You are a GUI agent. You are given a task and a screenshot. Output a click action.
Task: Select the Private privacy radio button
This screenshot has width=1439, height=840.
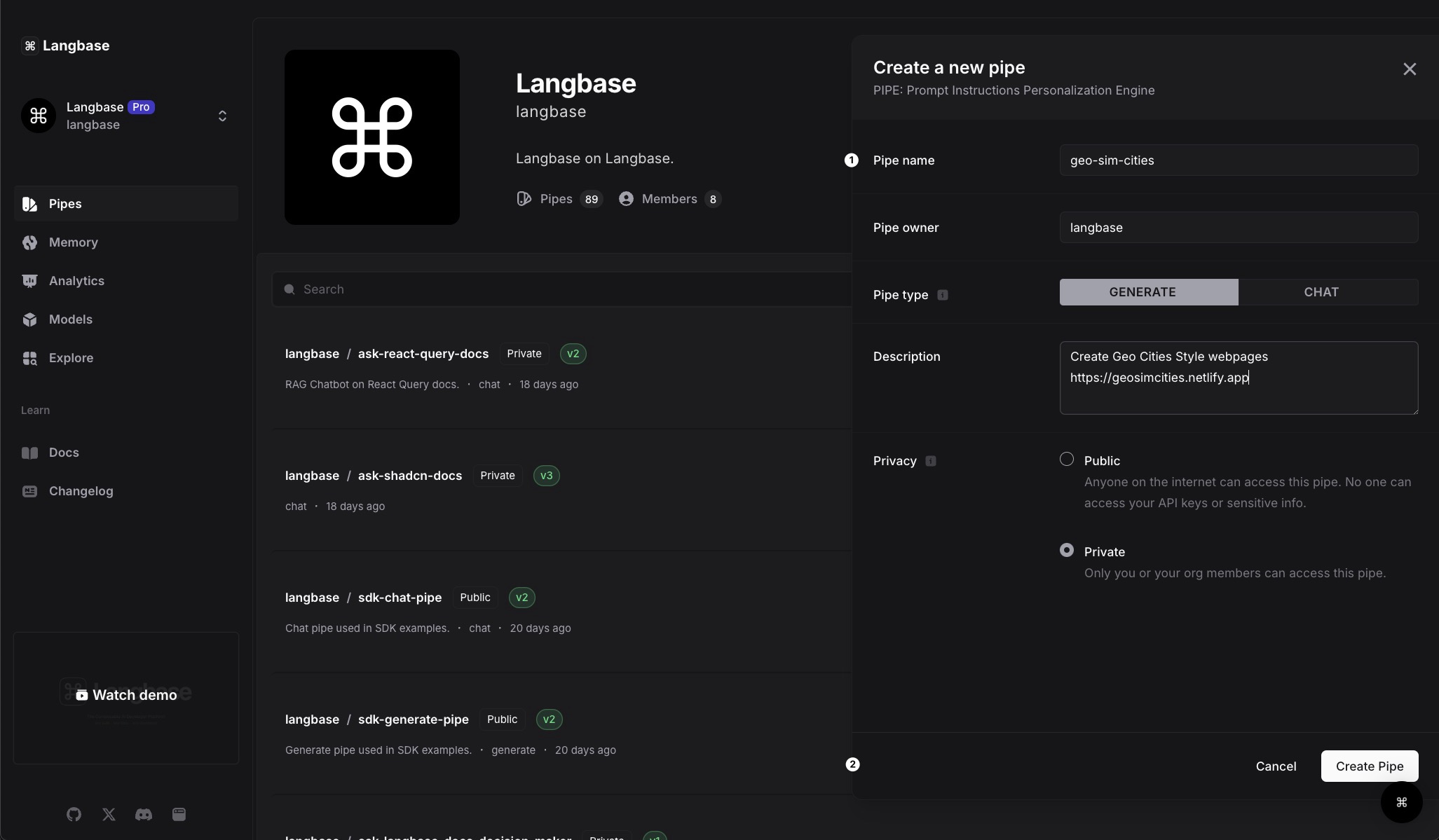pyautogui.click(x=1066, y=551)
